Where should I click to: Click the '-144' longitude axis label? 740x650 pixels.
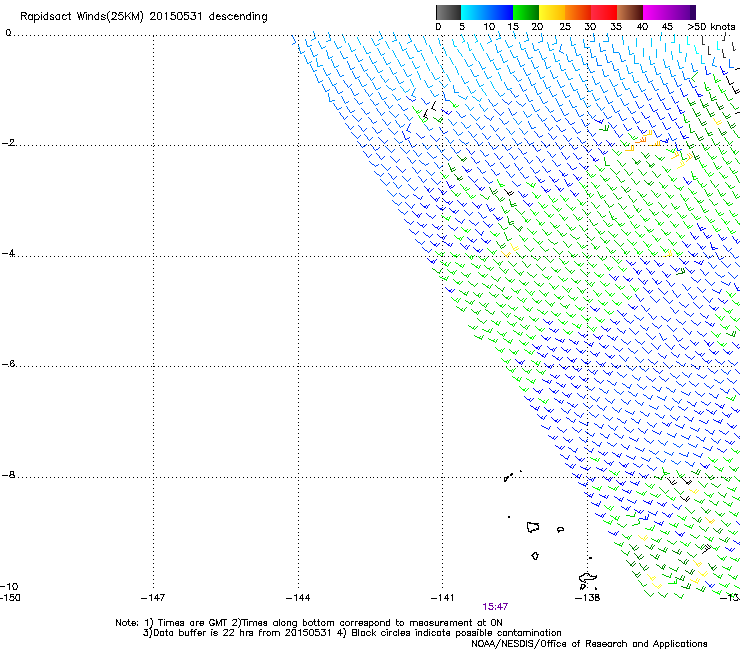coord(298,598)
